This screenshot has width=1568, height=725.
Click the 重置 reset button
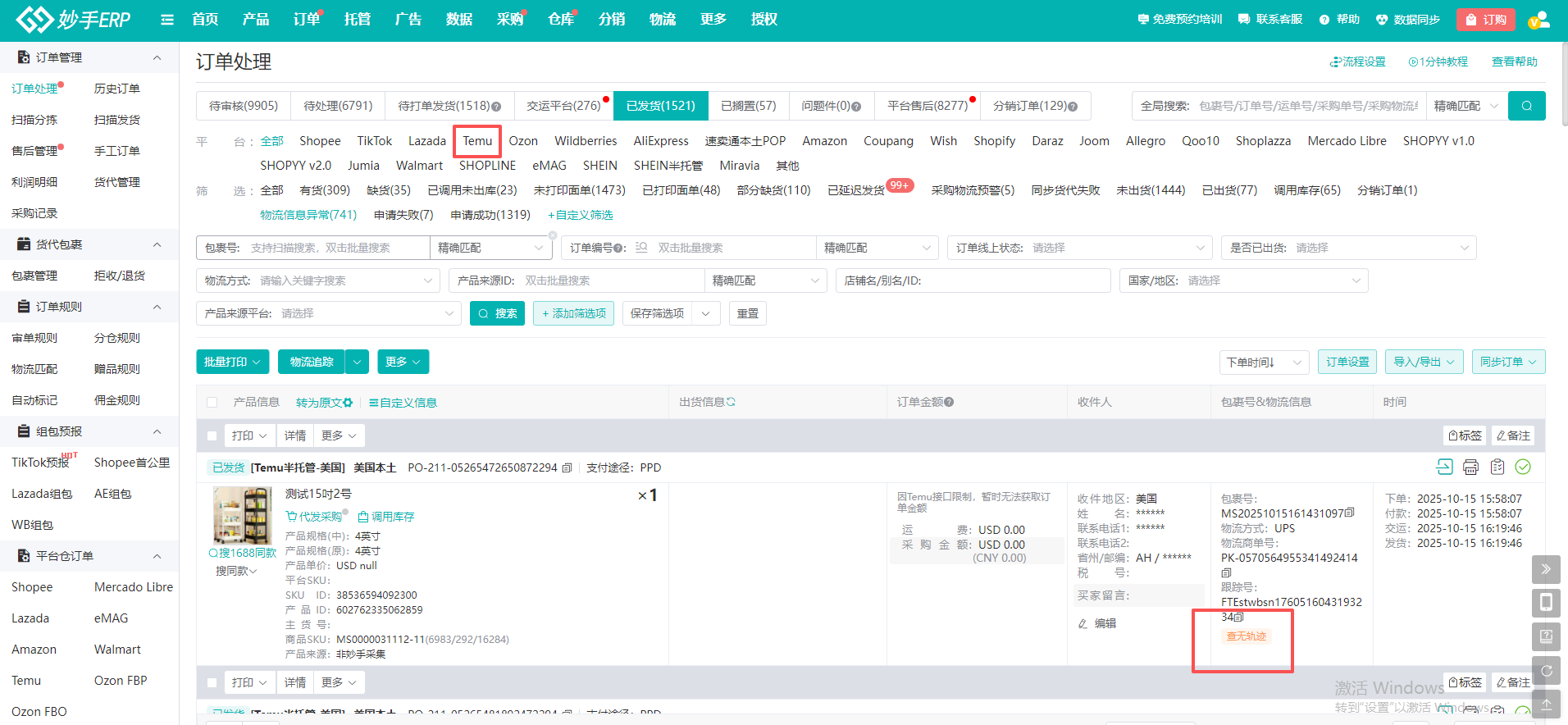[x=747, y=313]
